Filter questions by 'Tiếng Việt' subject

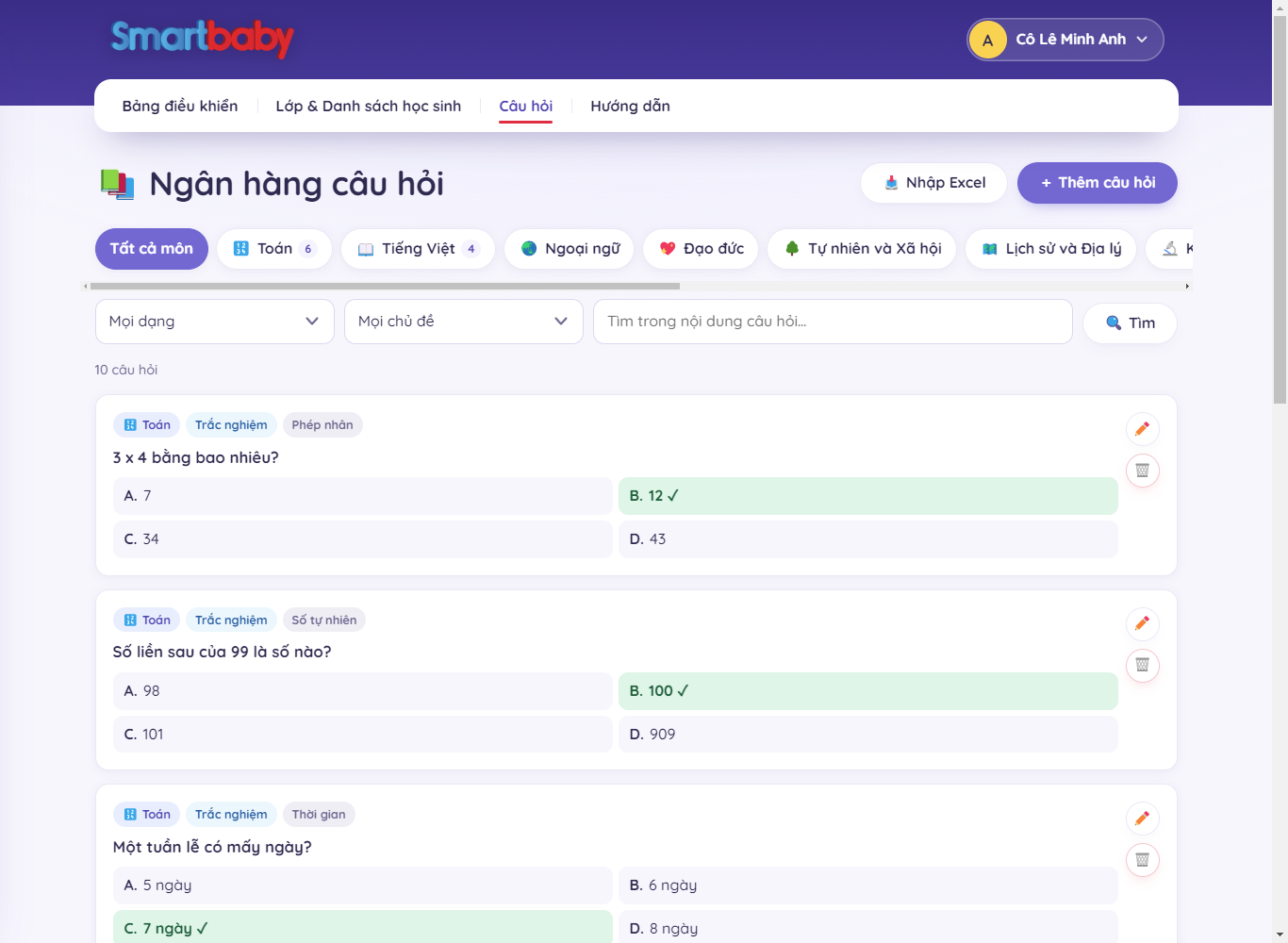[418, 249]
